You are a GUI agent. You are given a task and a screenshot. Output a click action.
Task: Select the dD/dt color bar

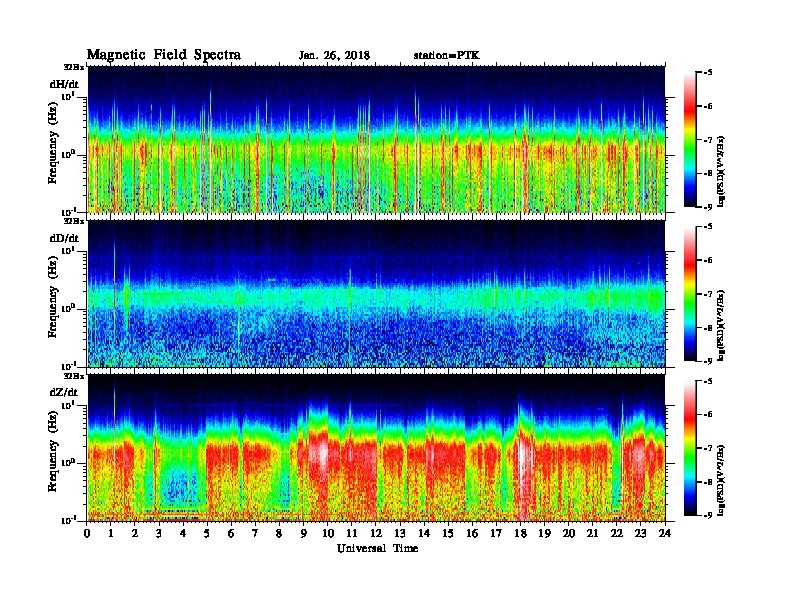click(690, 293)
